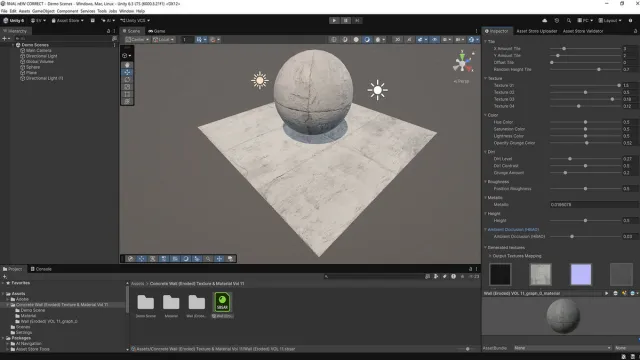640x360 pixels.
Task: Toggle 2D view mode in Scene
Action: pos(397,40)
